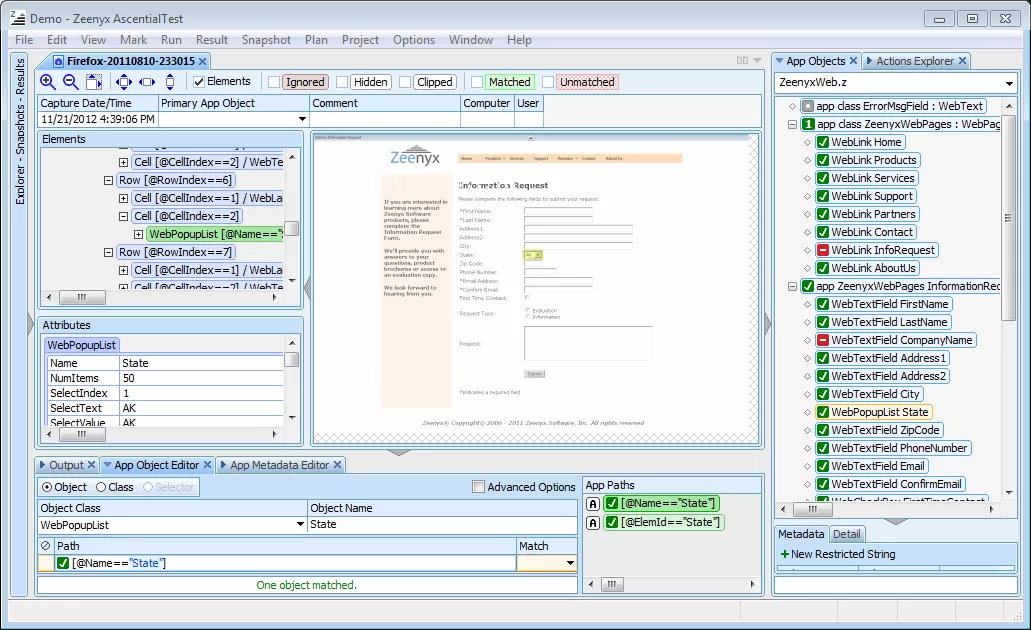Close the Output tab
1031x630 pixels.
(x=91, y=465)
